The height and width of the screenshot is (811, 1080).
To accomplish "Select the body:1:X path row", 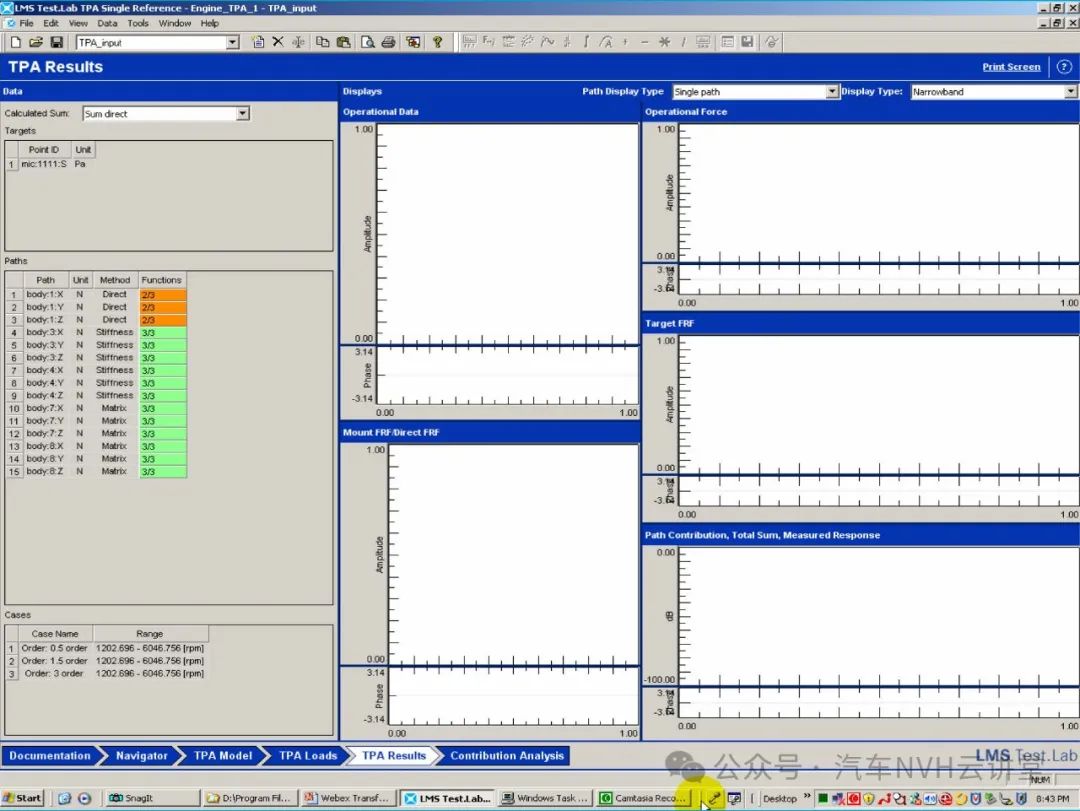I will tap(45, 295).
